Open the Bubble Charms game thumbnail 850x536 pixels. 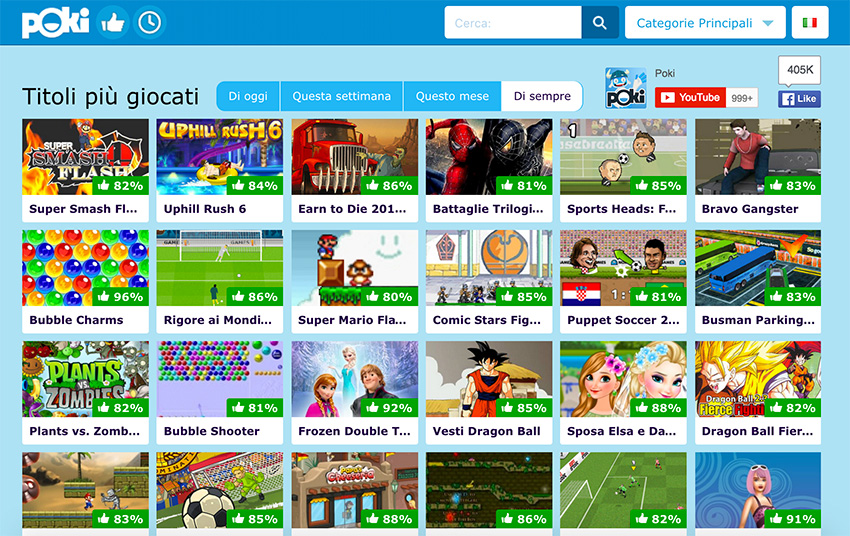coord(85,268)
